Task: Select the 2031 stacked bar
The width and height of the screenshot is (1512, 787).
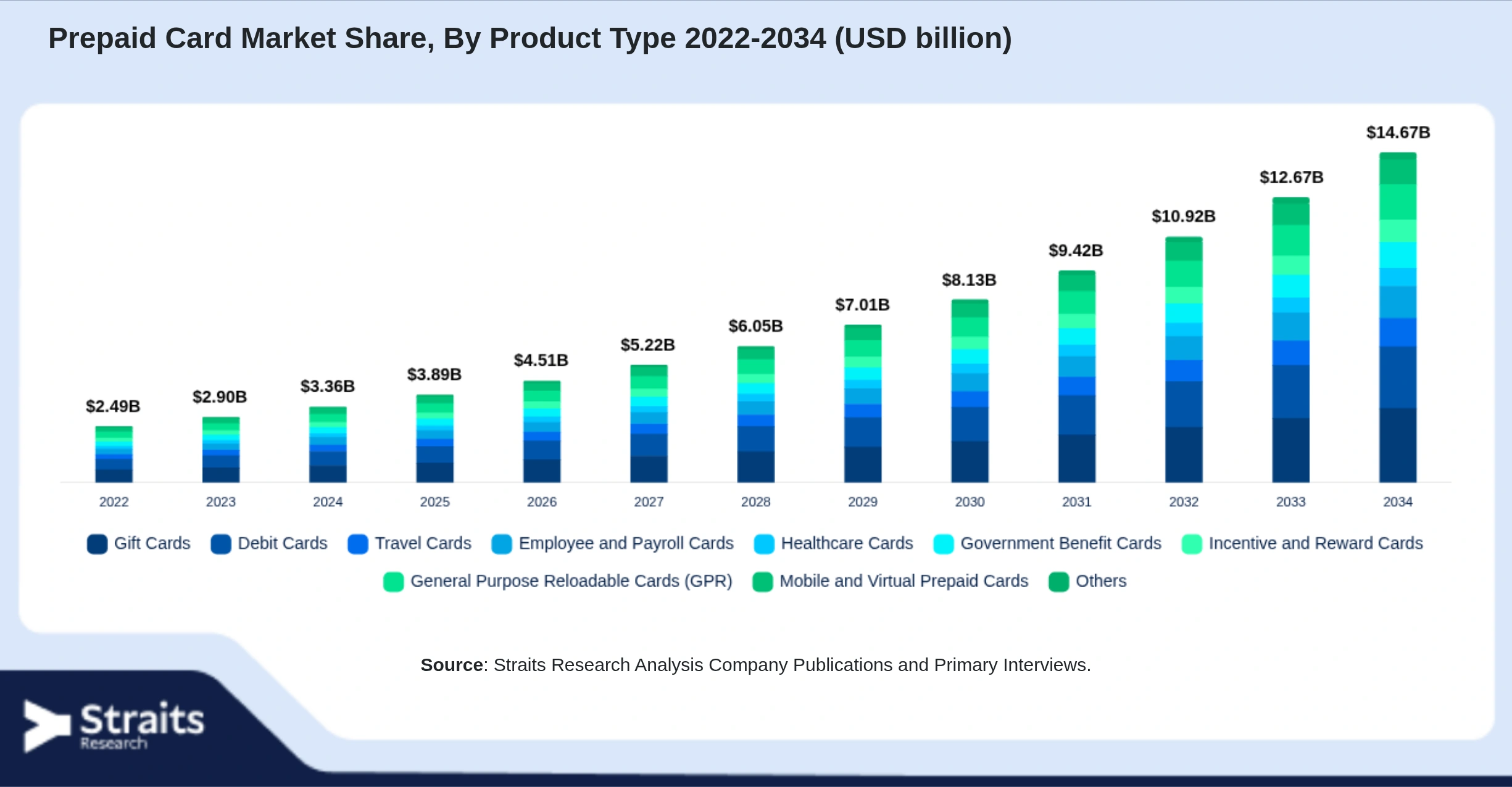Action: [x=1077, y=376]
